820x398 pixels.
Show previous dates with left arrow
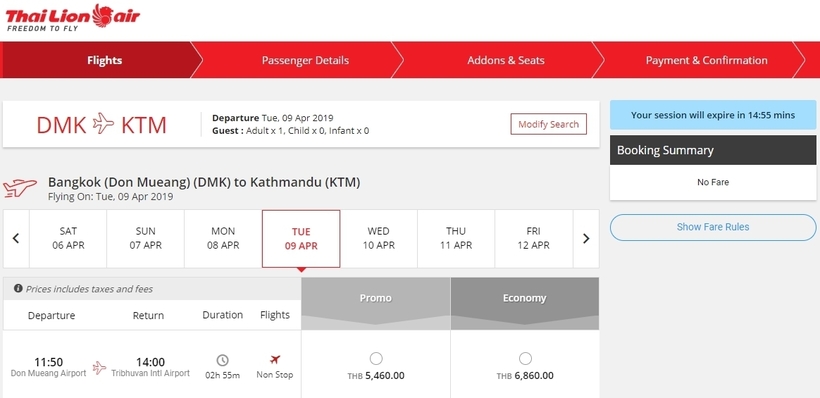click(16, 238)
